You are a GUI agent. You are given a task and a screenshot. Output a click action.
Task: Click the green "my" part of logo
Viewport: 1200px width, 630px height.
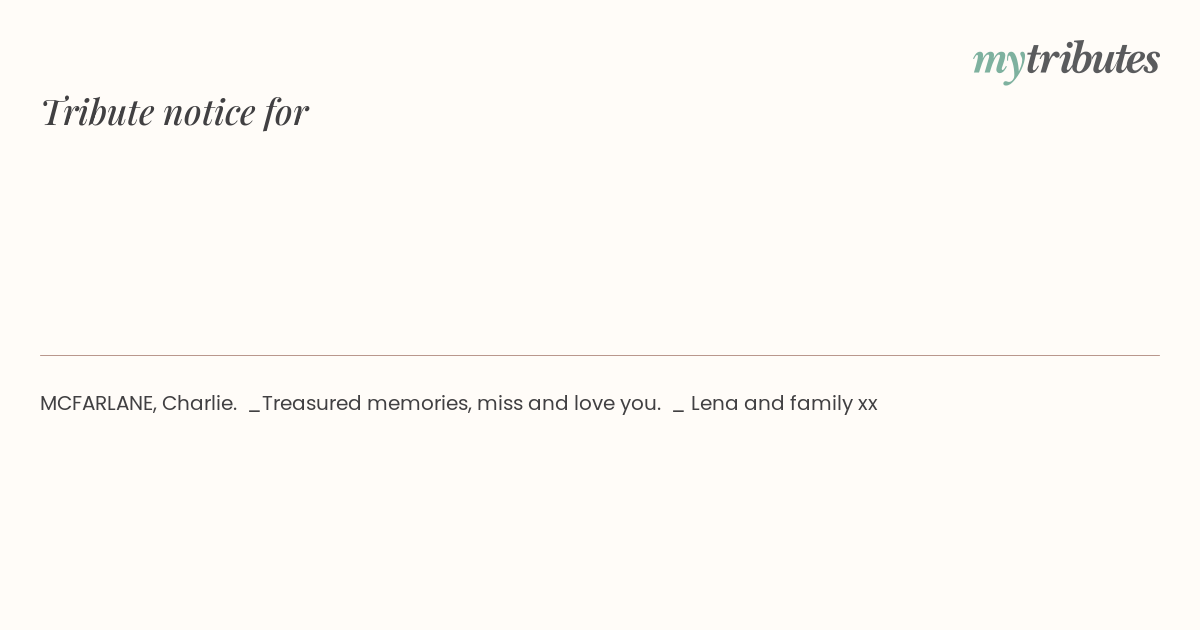pos(999,63)
